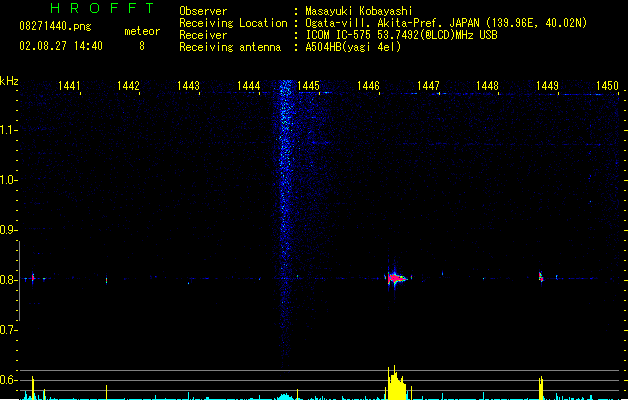Click time axis marker 1442
This screenshot has height=400, width=629.
point(128,86)
